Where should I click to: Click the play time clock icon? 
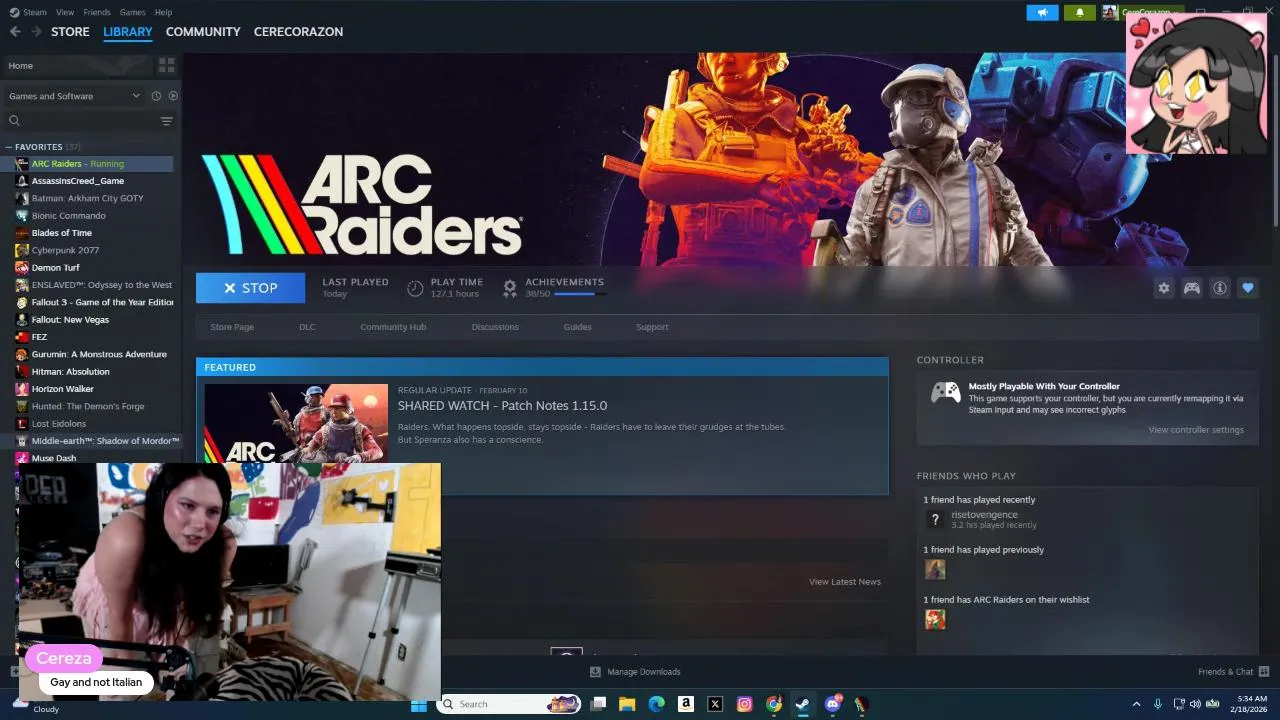point(415,288)
